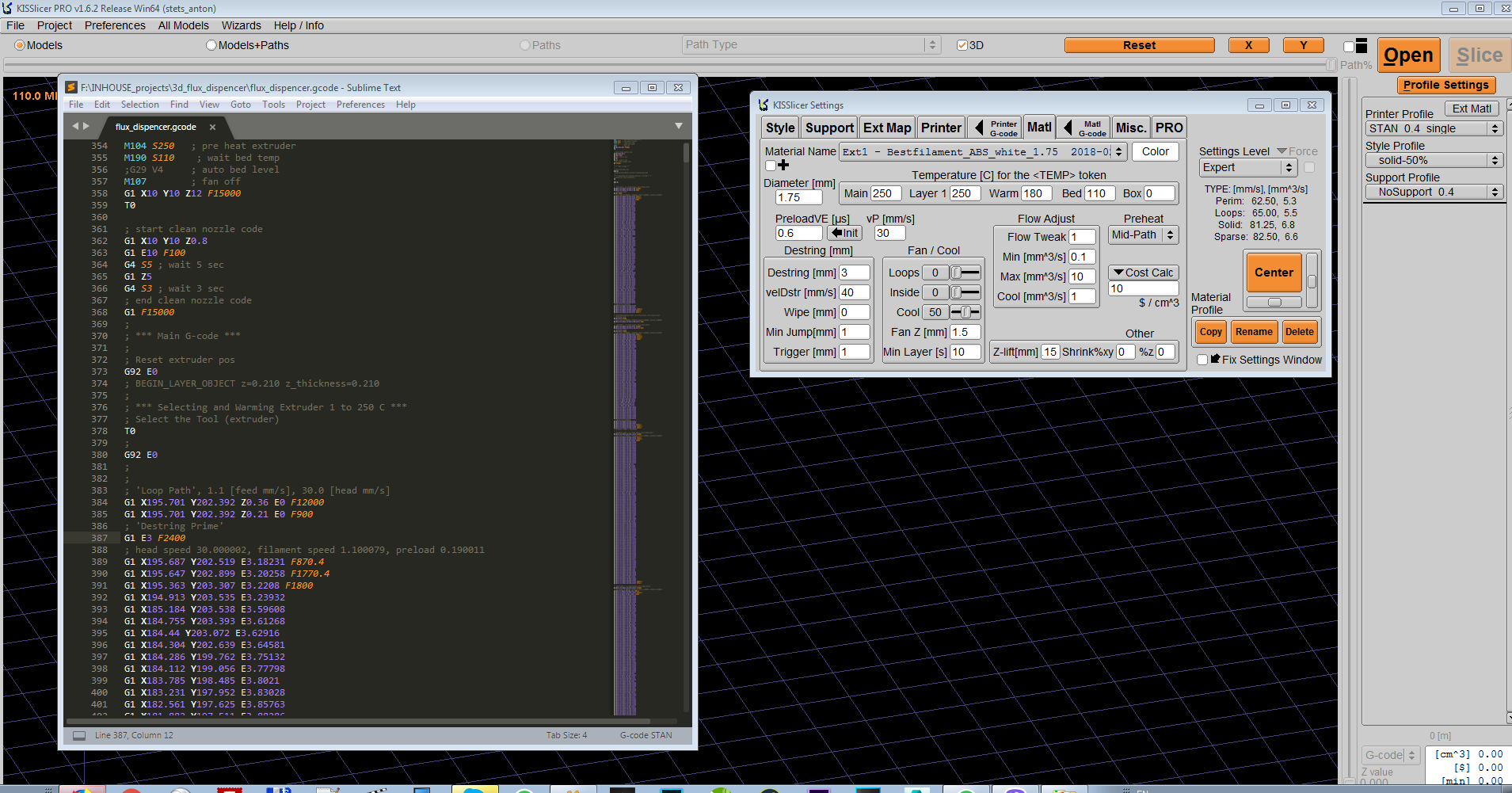The width and height of the screenshot is (1512, 793).
Task: Click the side panel toggle in Sublime status bar
Action: (x=79, y=735)
